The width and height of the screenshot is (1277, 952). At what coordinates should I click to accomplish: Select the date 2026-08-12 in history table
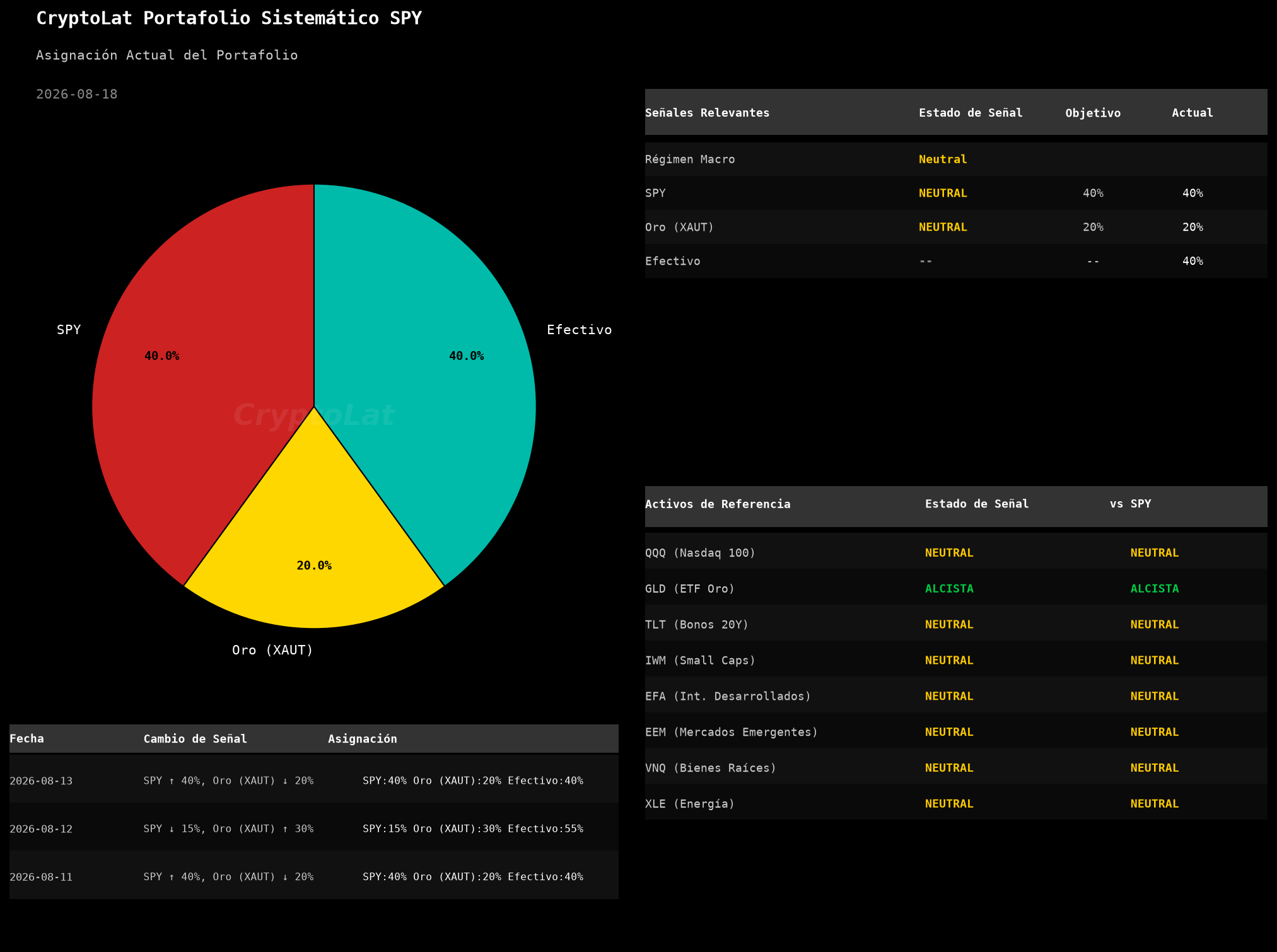point(41,829)
